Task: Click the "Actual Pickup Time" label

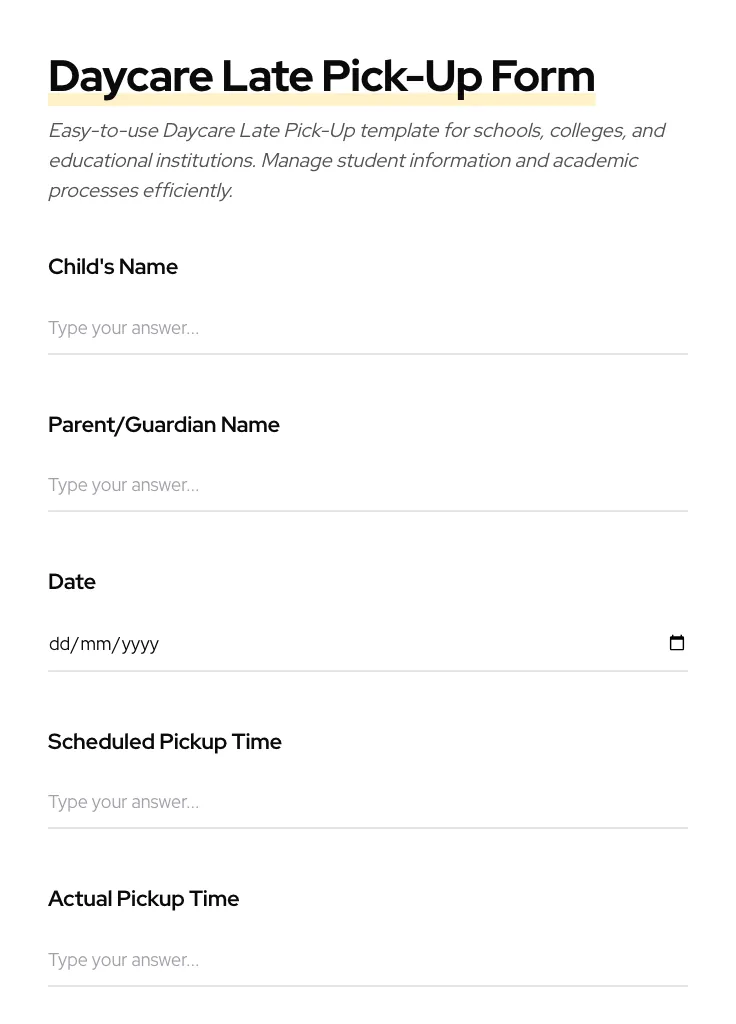Action: [x=144, y=899]
